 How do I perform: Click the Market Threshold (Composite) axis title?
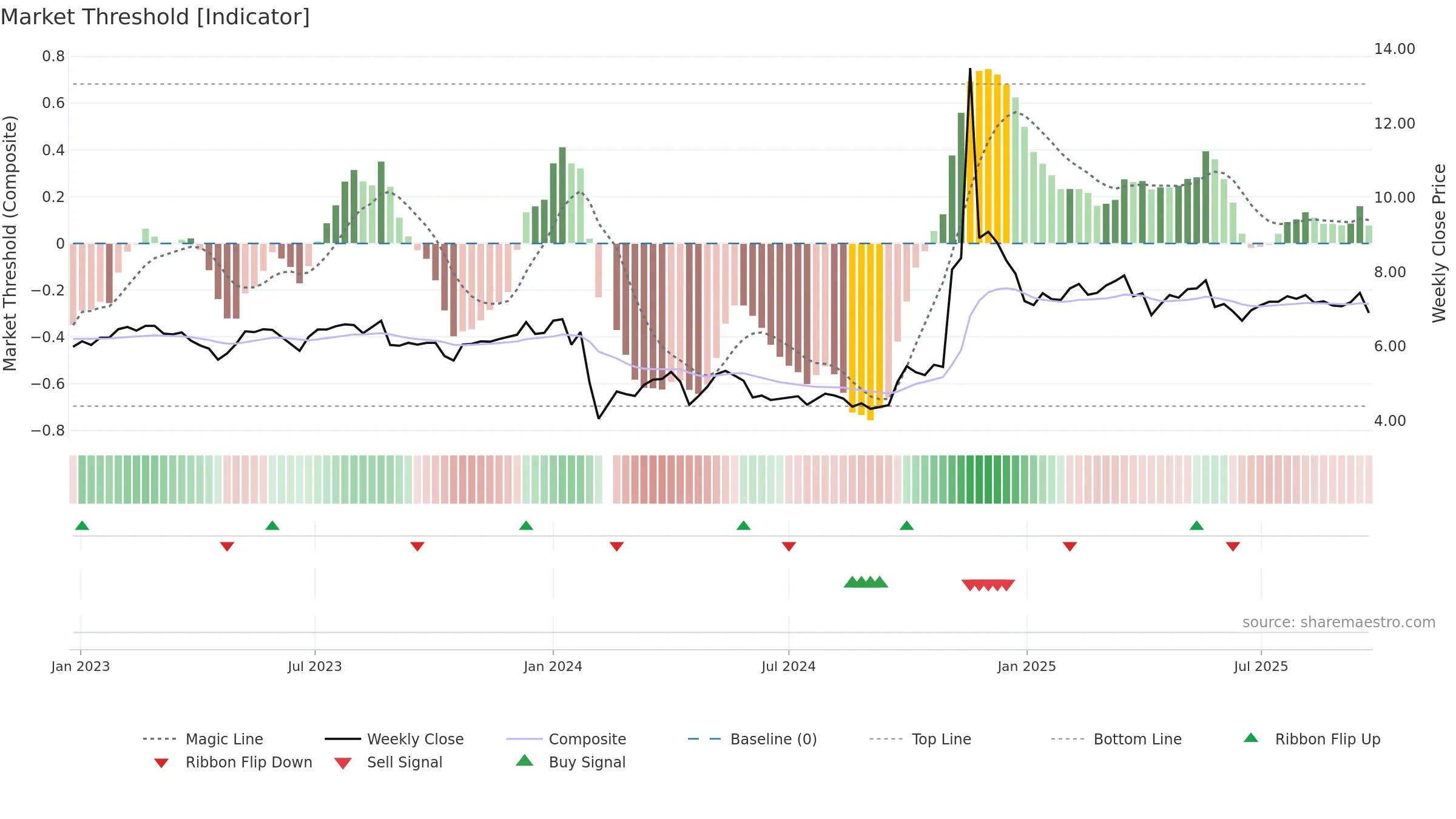point(10,243)
